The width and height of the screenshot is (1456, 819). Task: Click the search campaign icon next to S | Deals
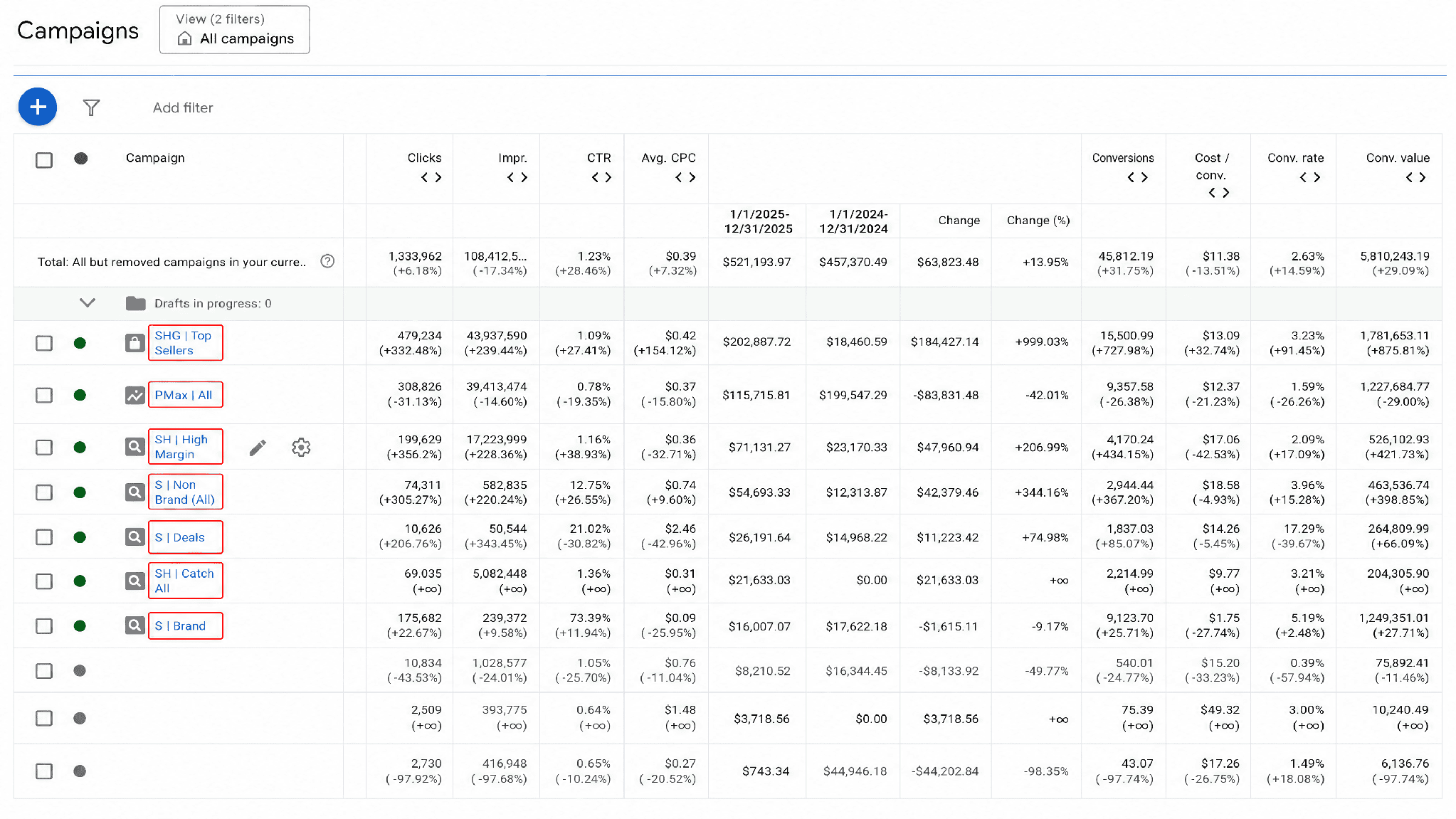point(134,537)
